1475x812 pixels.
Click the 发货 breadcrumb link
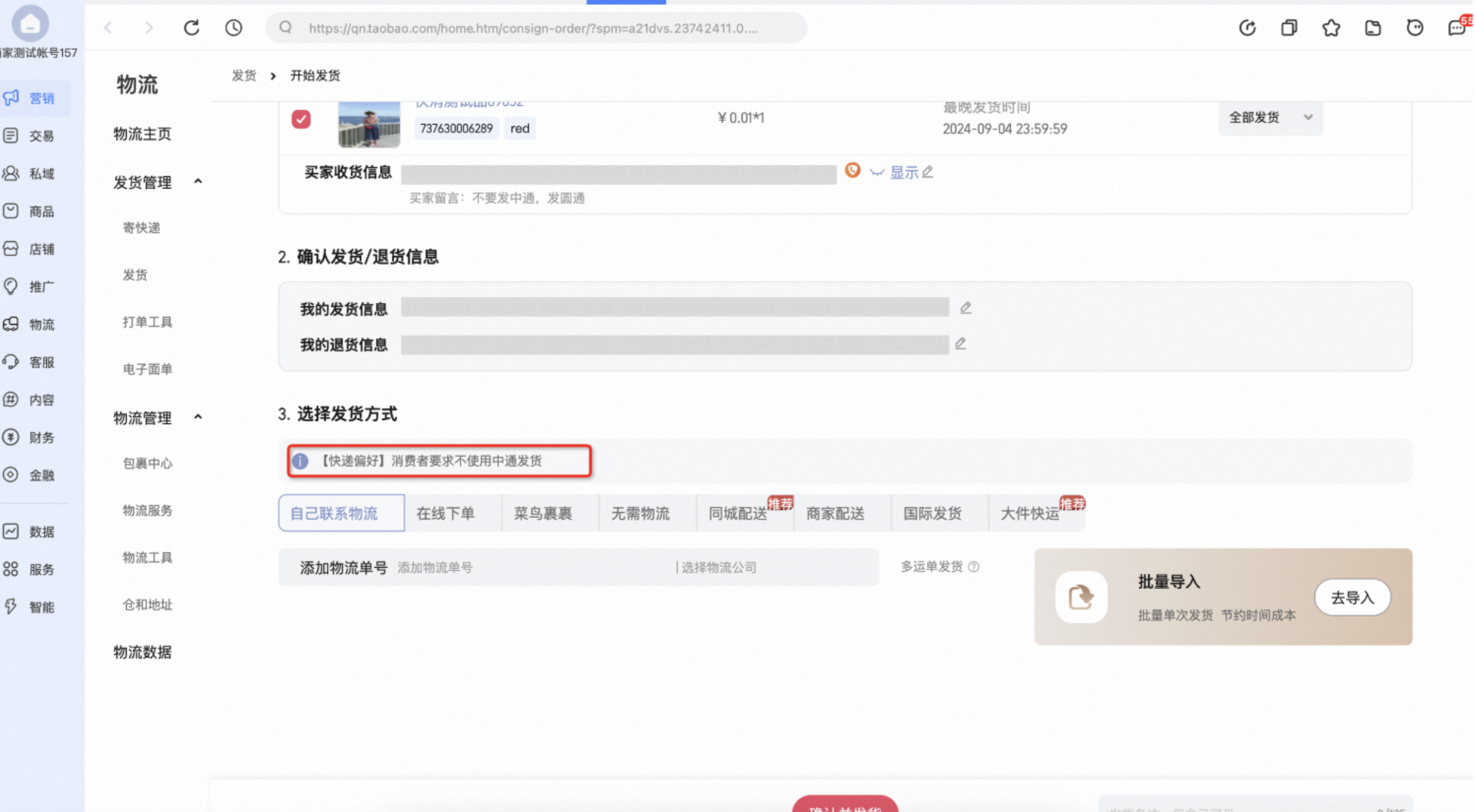pyautogui.click(x=244, y=75)
